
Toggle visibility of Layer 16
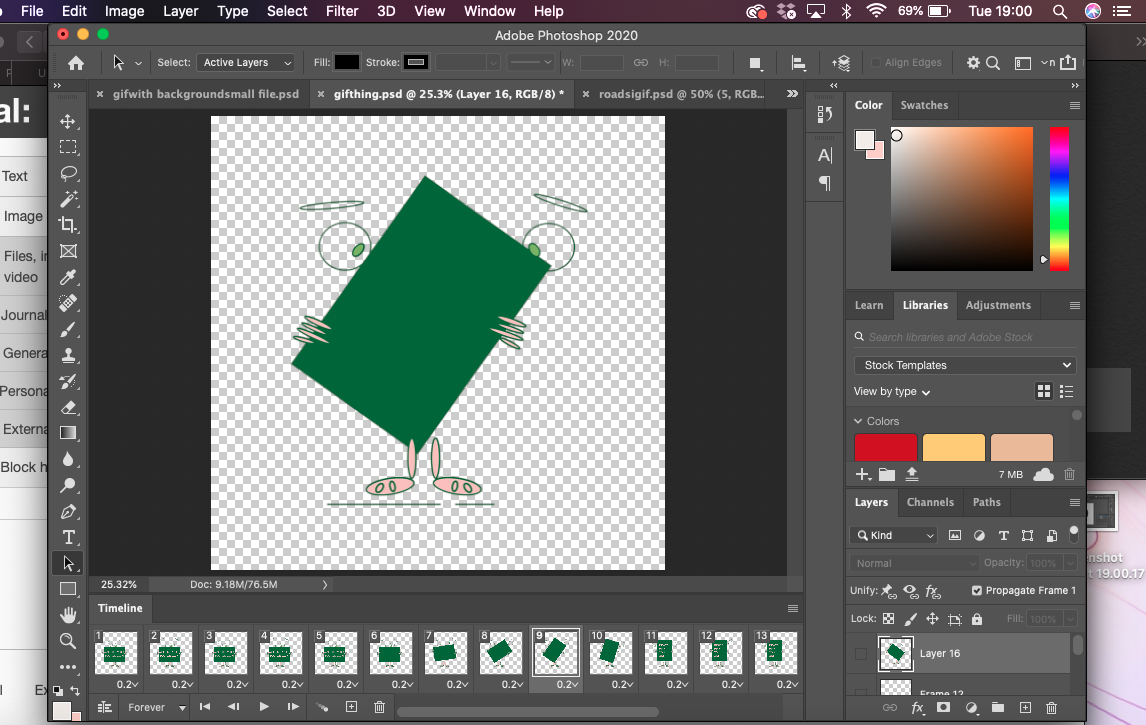coord(861,654)
